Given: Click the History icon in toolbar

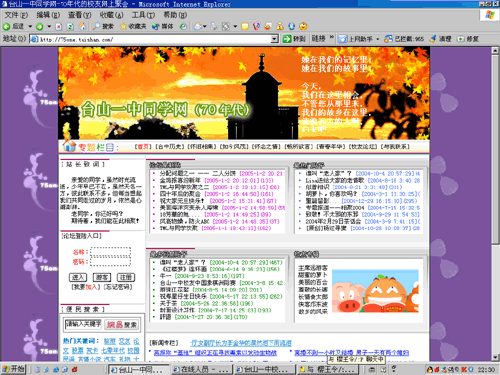Looking at the screenshot, I should click(x=183, y=26).
